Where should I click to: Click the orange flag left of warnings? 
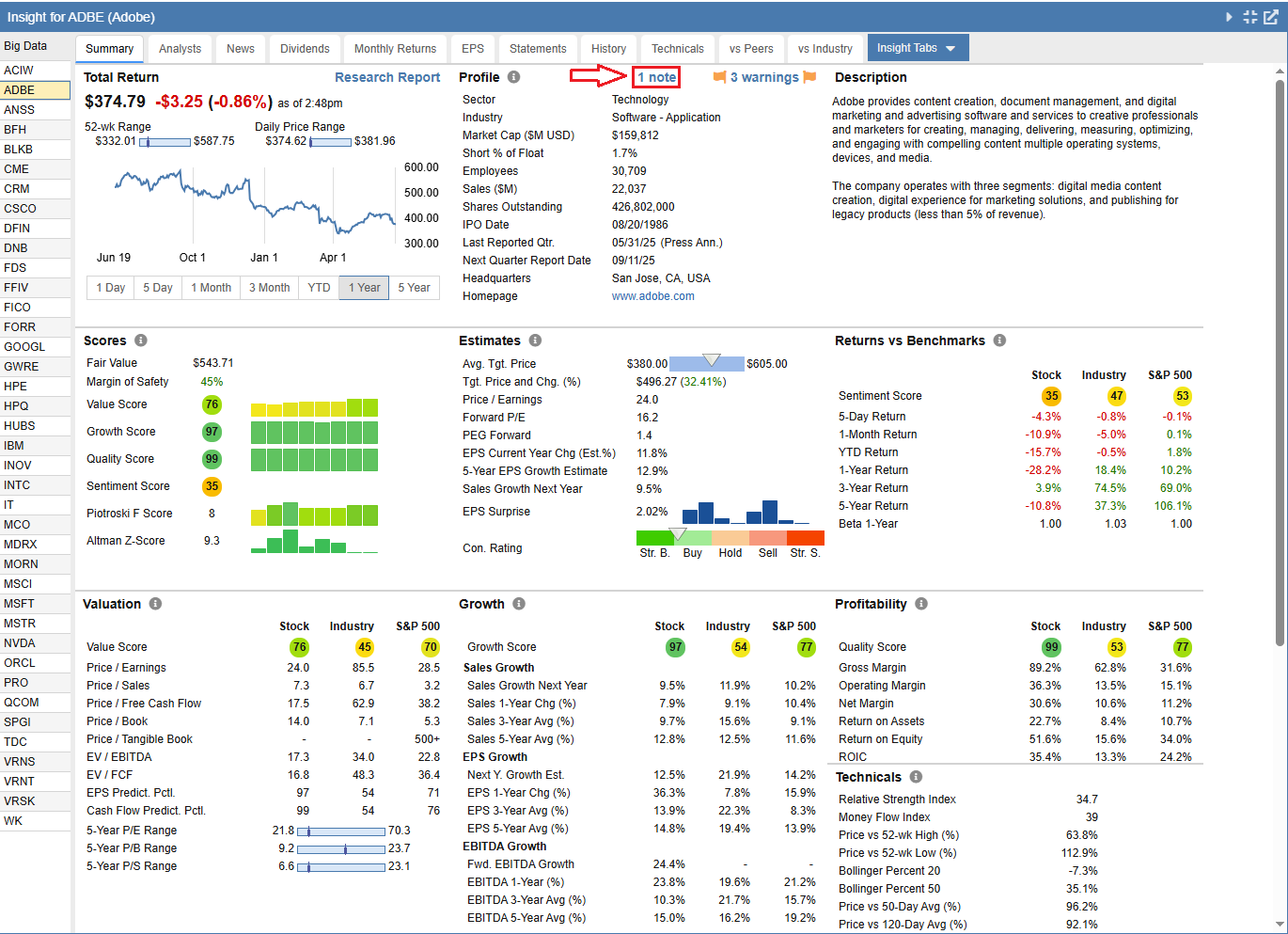719,77
